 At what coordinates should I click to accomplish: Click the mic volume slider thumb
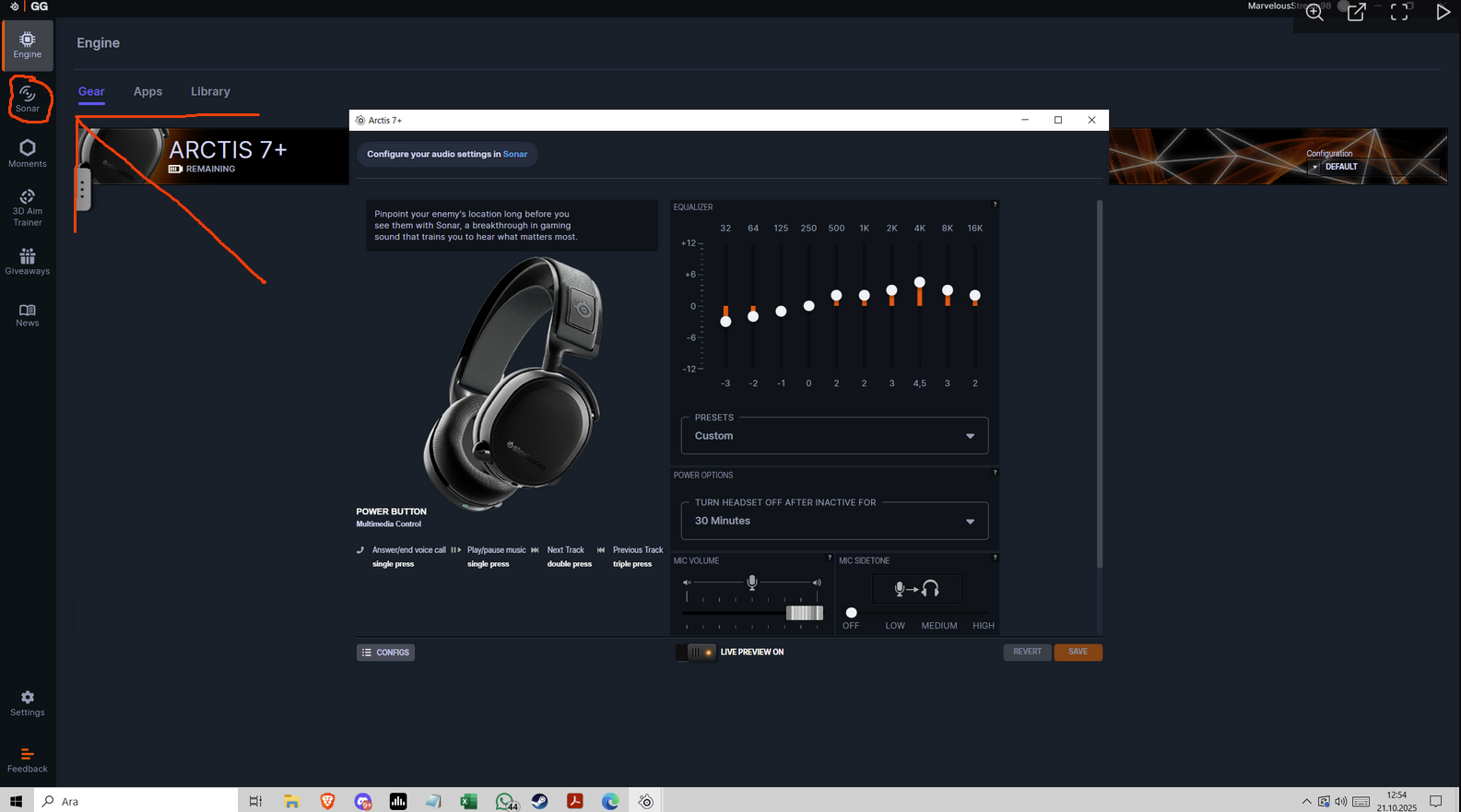coord(804,613)
